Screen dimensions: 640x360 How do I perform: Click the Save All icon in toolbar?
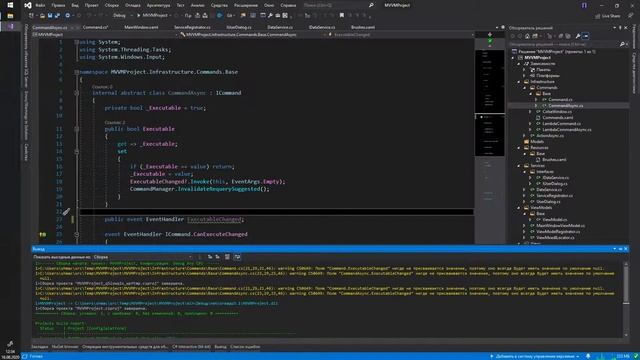57,16
